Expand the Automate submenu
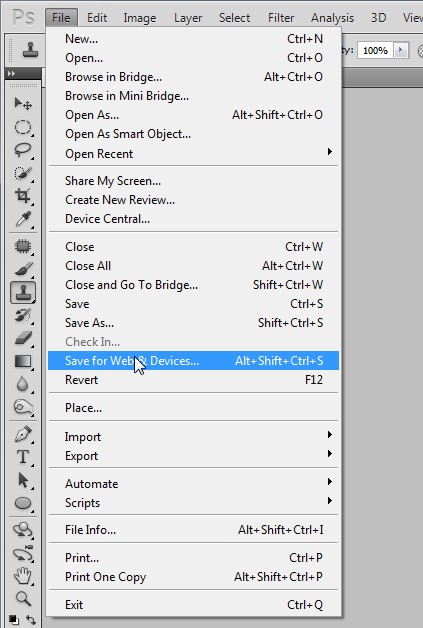This screenshot has height=628, width=423. (193, 484)
